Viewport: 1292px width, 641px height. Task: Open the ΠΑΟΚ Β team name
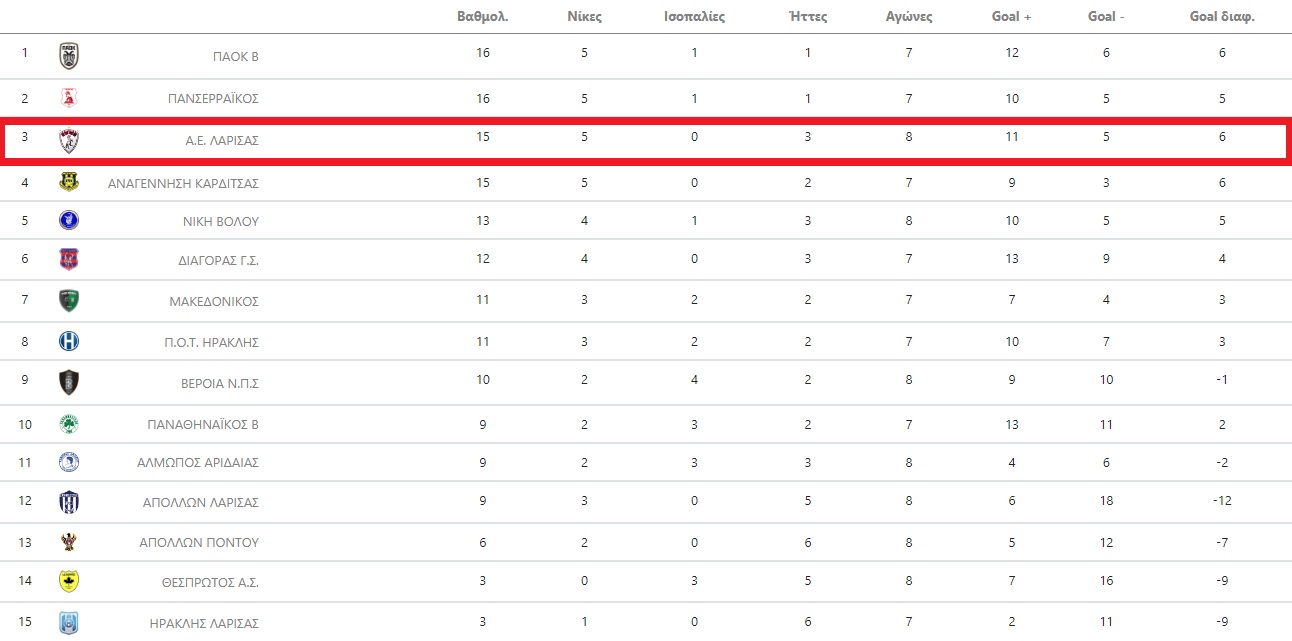[x=236, y=57]
